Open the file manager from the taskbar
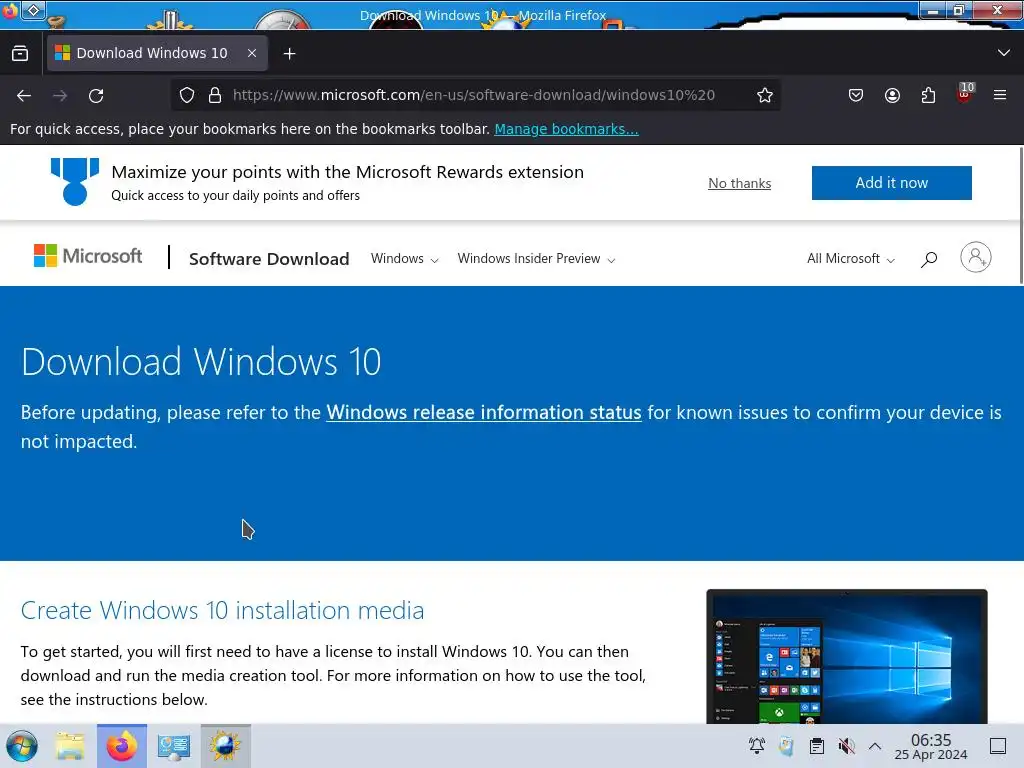The width and height of the screenshot is (1024, 768). point(70,746)
